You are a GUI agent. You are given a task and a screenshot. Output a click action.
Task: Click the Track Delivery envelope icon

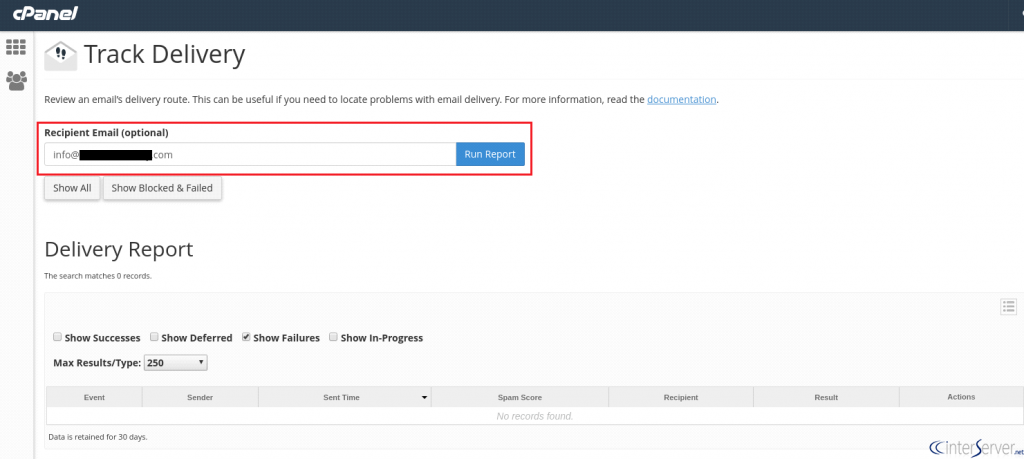point(61,55)
